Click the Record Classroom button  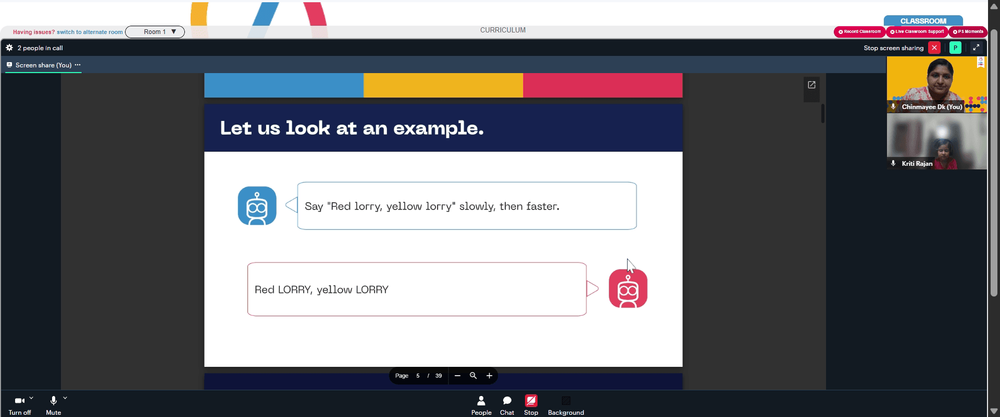[859, 31]
